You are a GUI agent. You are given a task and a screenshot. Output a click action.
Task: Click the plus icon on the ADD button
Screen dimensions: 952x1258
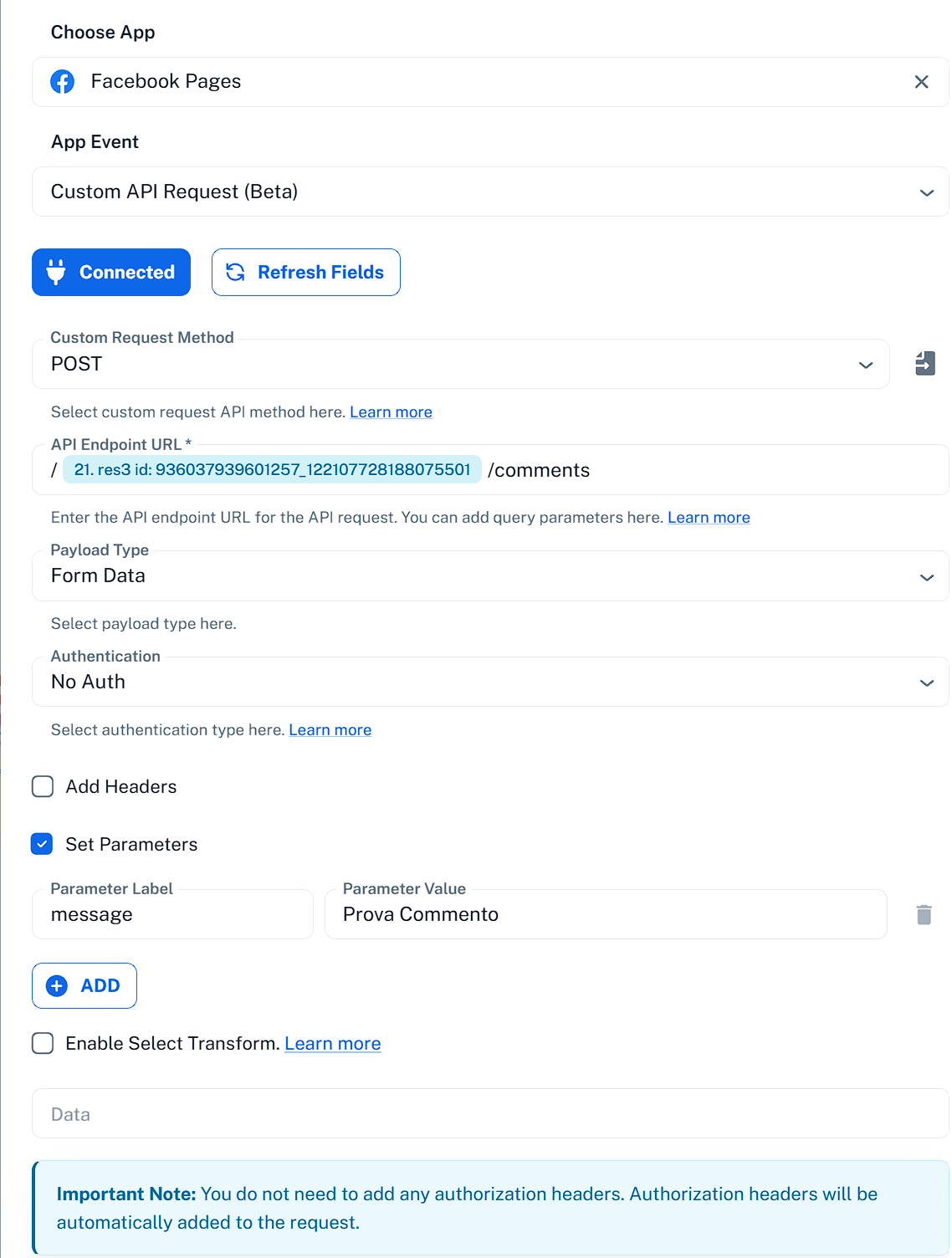57,986
